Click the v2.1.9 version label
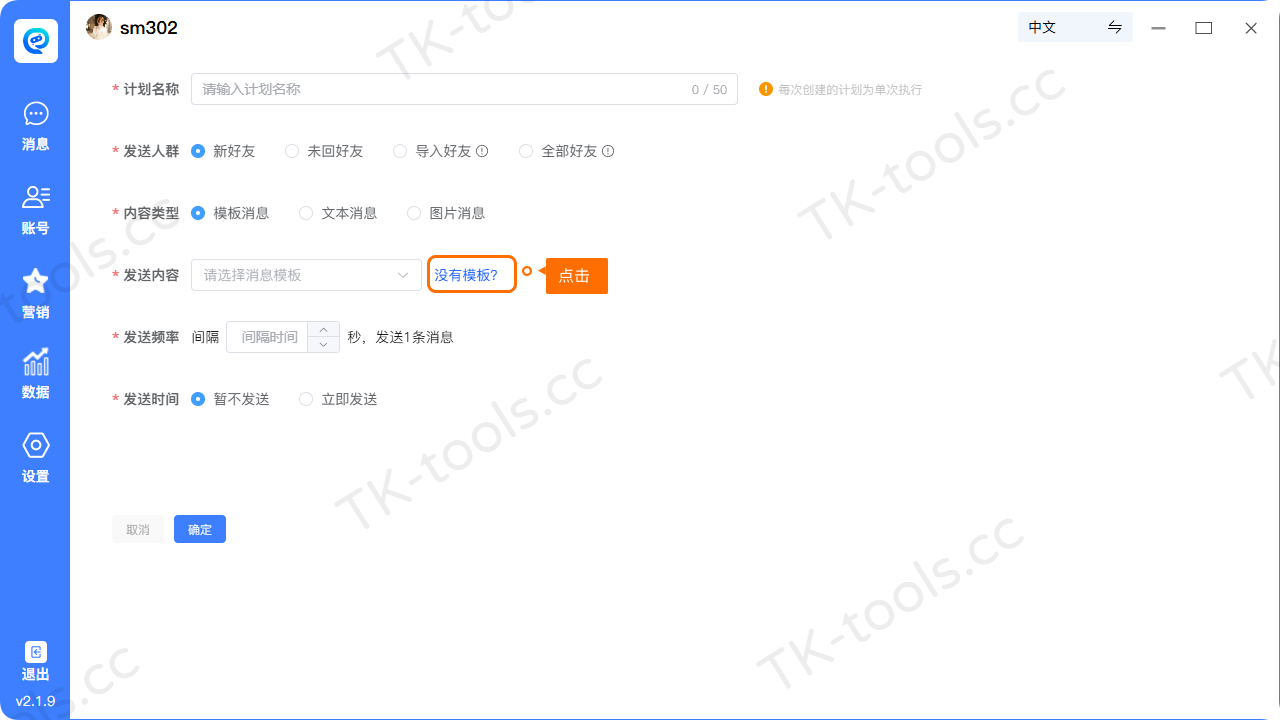The height and width of the screenshot is (720, 1280). coord(36,701)
